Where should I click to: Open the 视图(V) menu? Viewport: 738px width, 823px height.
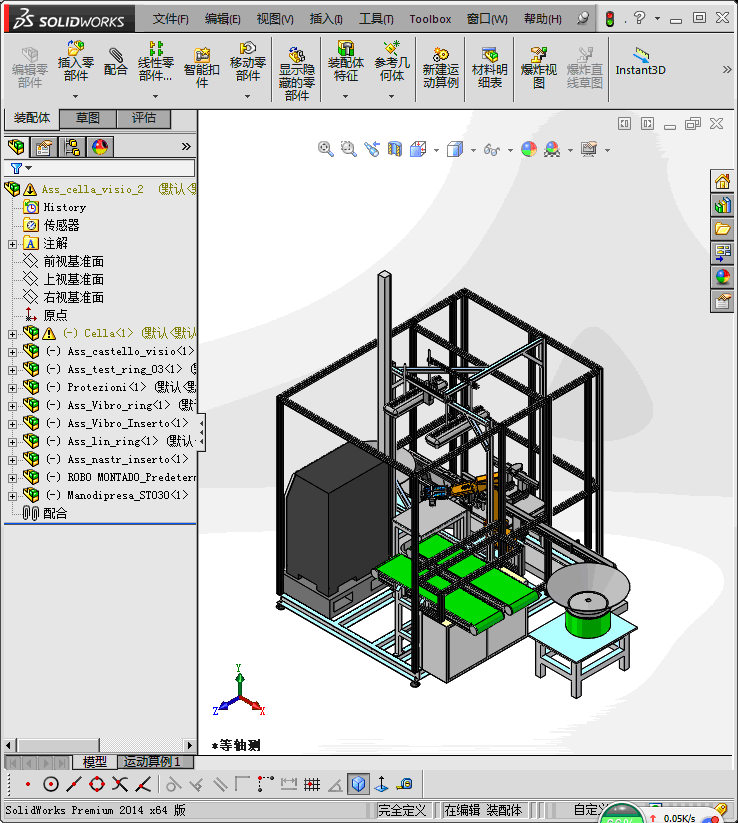coord(275,19)
